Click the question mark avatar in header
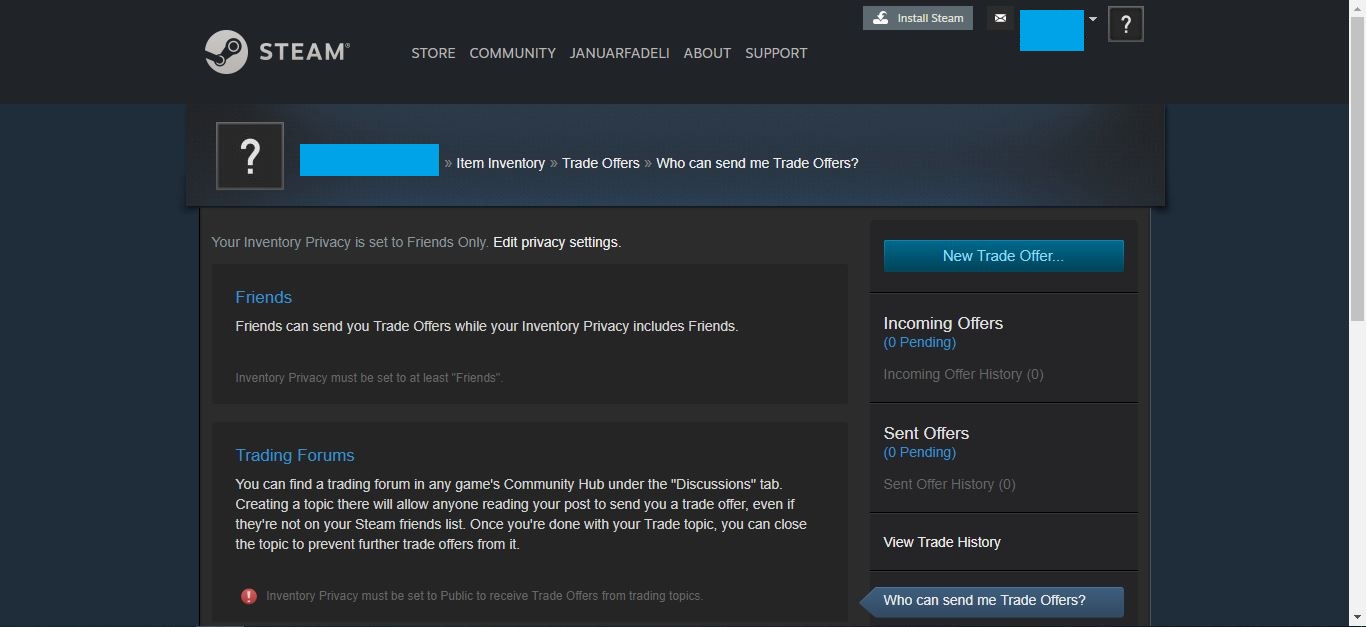The image size is (1366, 627). click(1125, 25)
